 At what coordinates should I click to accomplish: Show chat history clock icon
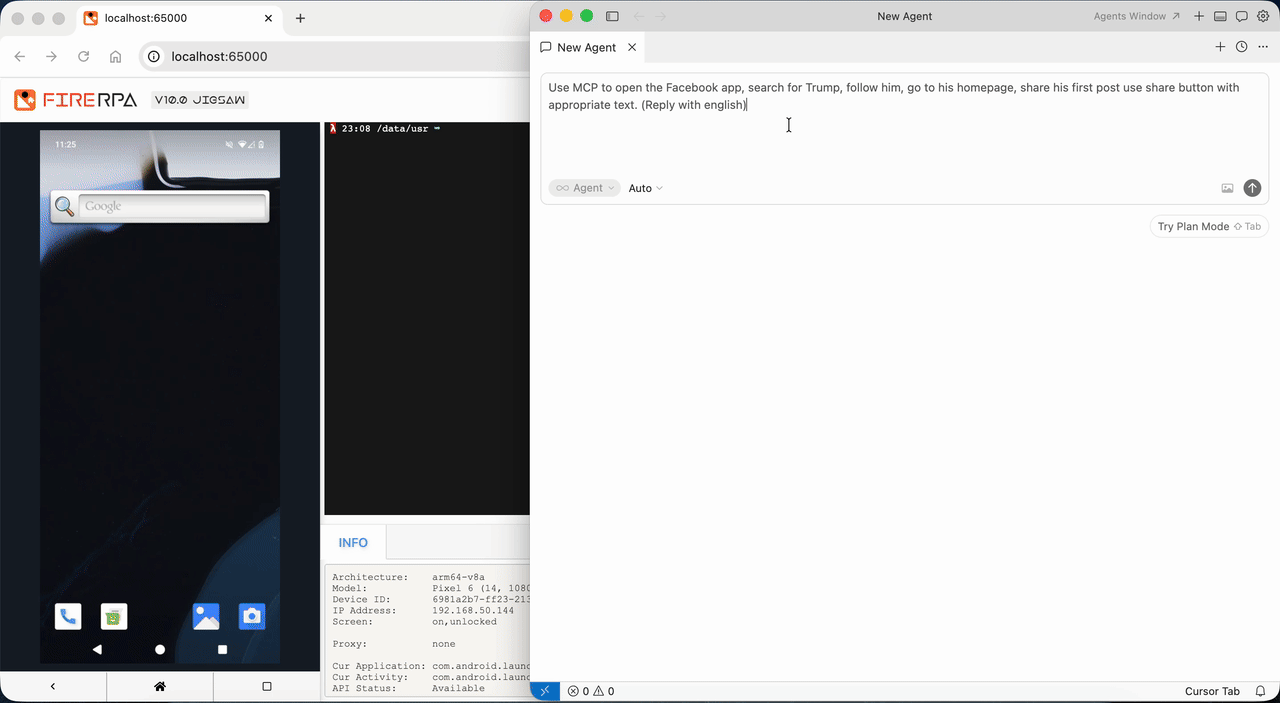click(x=1241, y=47)
